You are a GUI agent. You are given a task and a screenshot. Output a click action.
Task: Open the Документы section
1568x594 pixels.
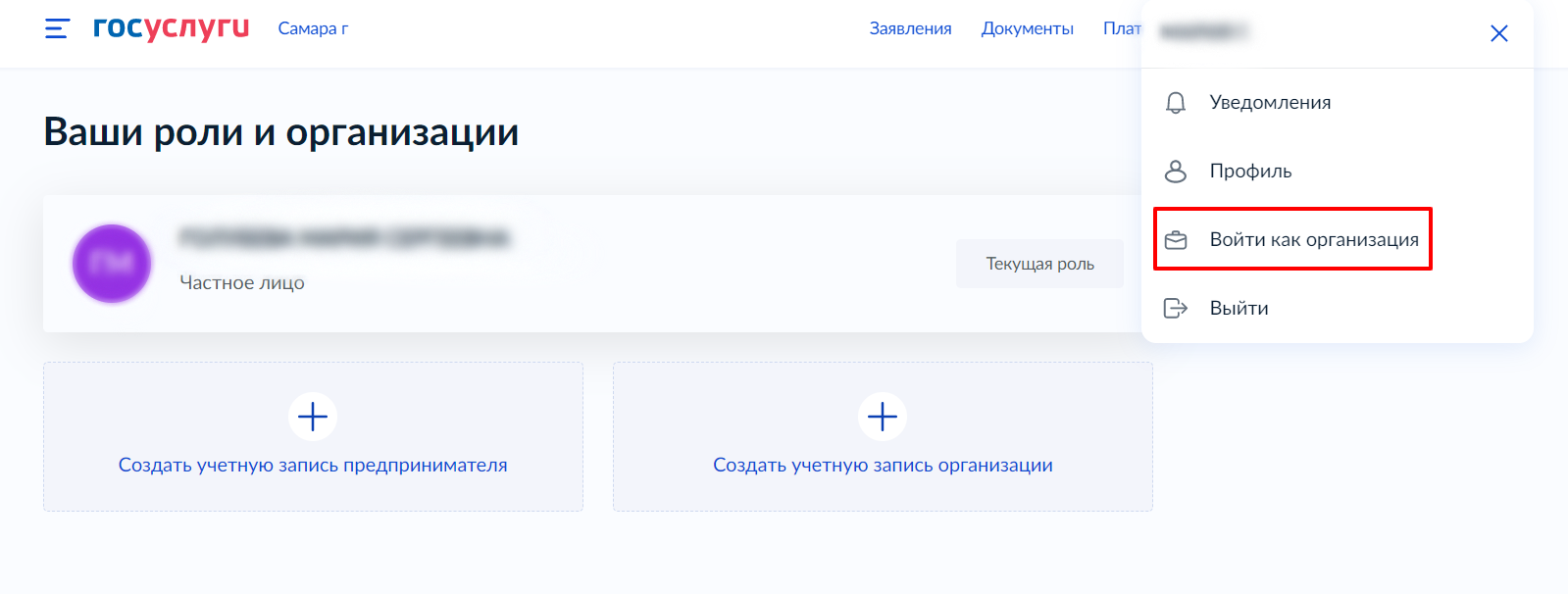[1027, 28]
